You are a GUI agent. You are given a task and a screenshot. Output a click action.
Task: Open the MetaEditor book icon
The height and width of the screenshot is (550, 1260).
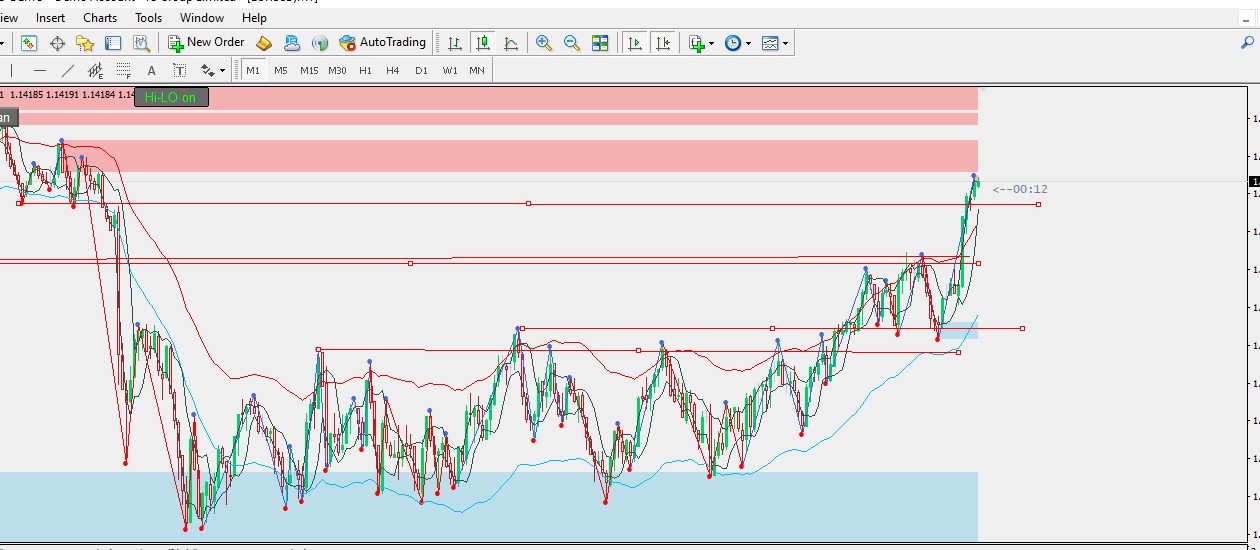pos(264,43)
